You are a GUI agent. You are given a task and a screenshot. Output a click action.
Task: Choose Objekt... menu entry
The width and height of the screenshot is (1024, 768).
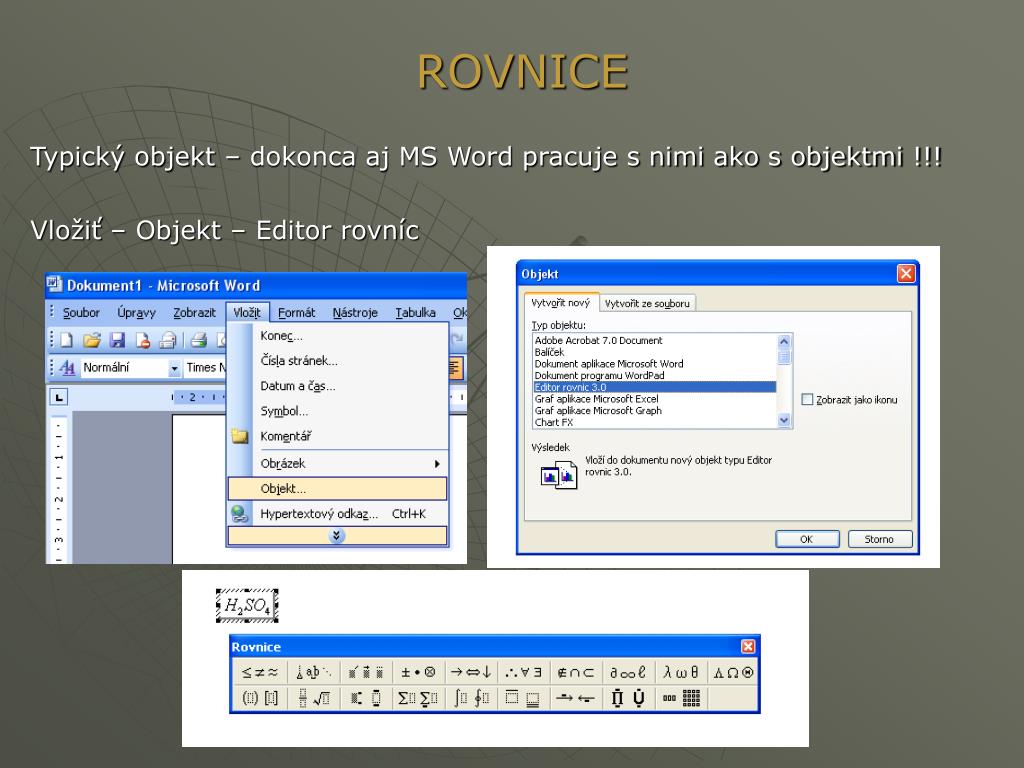(337, 488)
